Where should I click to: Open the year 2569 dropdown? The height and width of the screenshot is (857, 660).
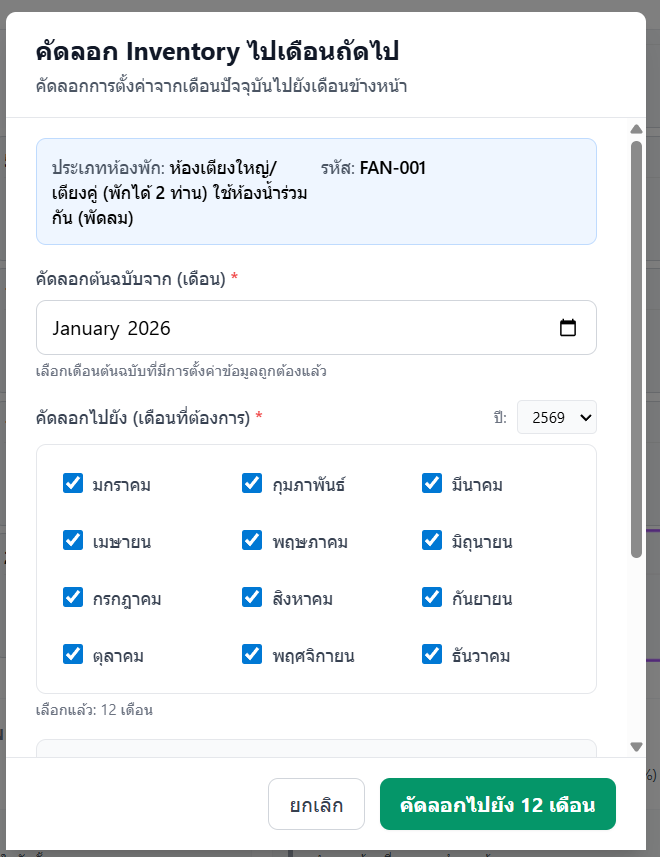(x=556, y=417)
